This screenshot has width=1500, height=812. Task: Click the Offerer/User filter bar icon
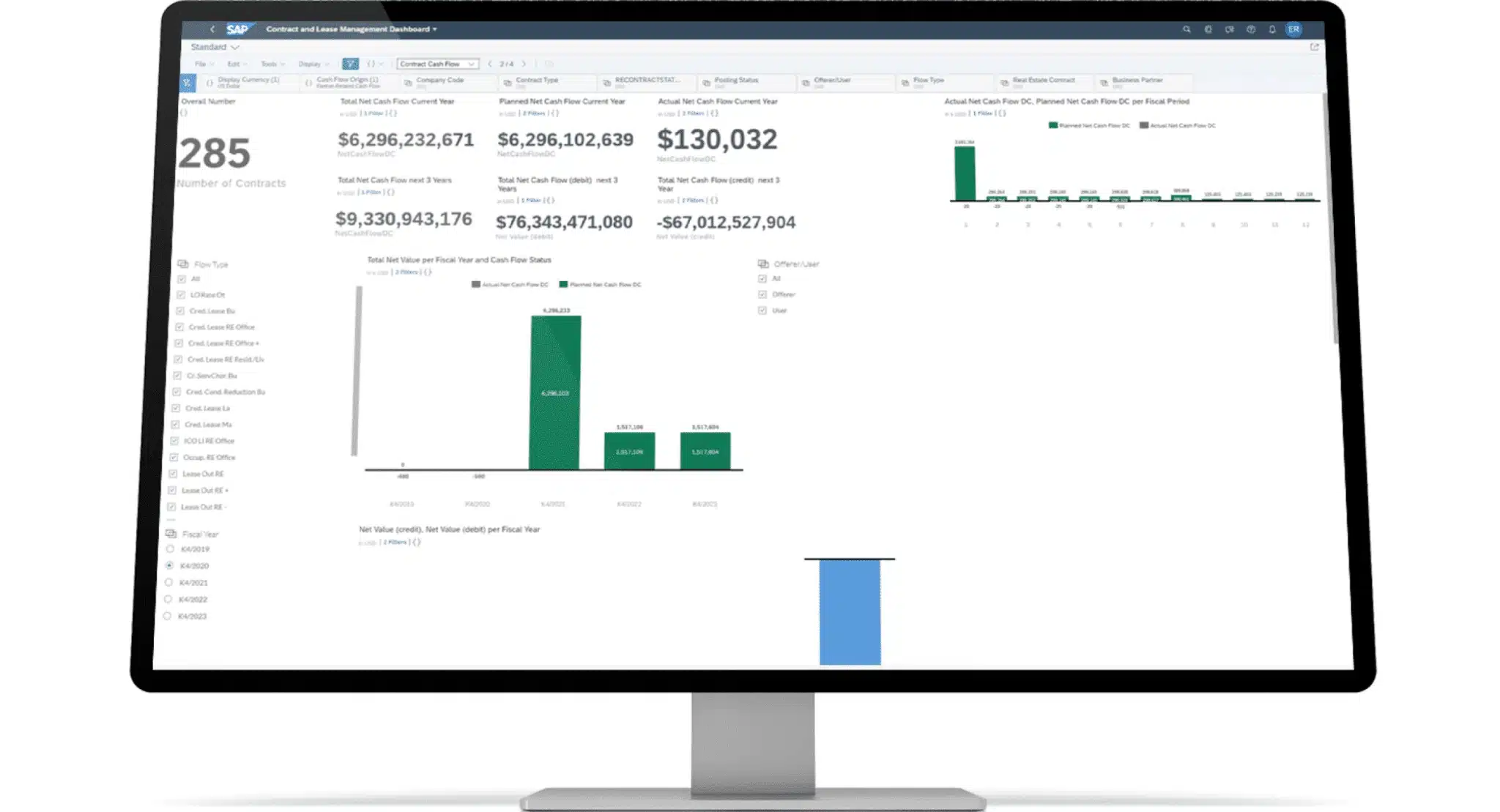[806, 83]
